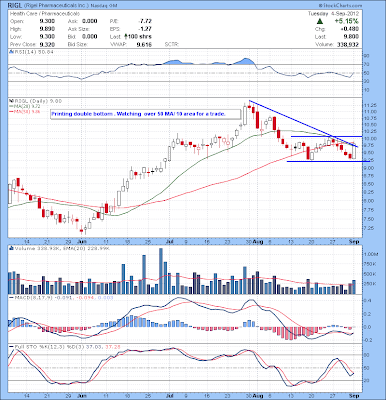Click the RIGL ticker symbol title
The image size is (386, 400).
[14, 5]
